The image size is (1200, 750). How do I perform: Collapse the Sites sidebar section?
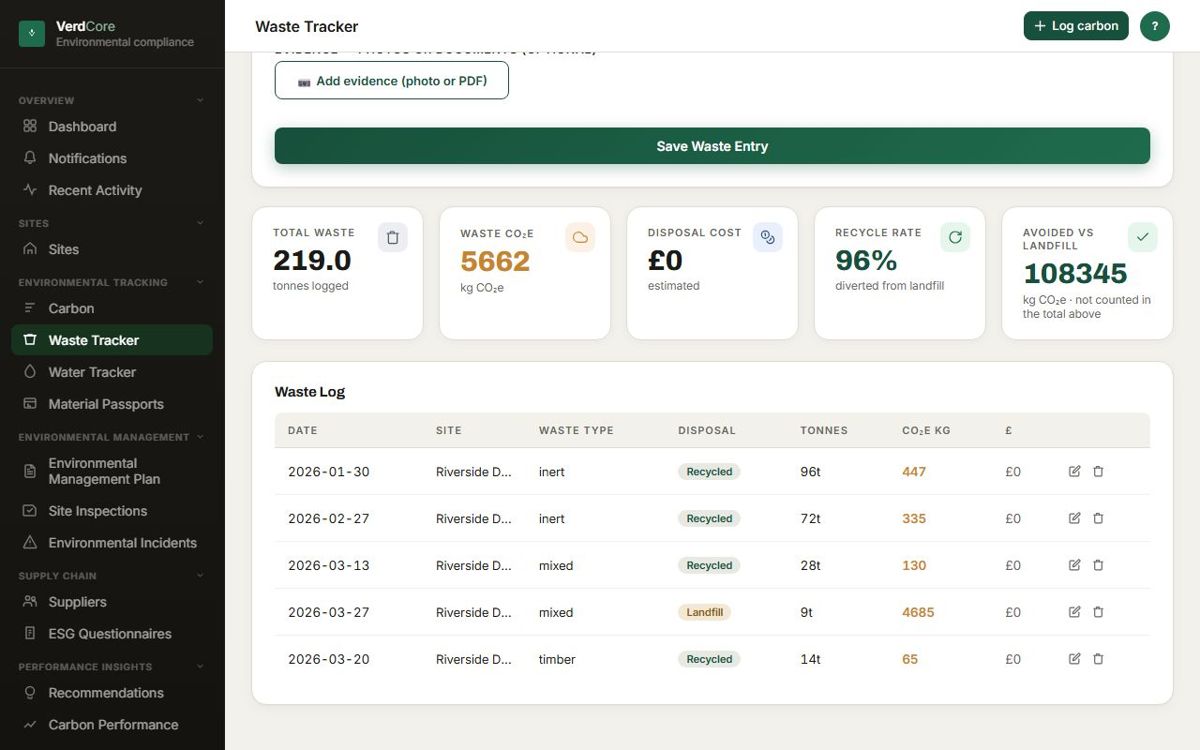point(200,223)
